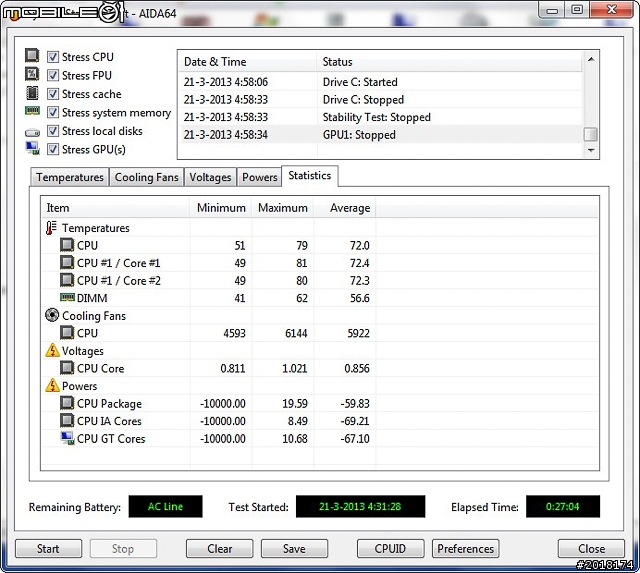Click the Status column header
The height and width of the screenshot is (573, 640).
pyautogui.click(x=450, y=62)
